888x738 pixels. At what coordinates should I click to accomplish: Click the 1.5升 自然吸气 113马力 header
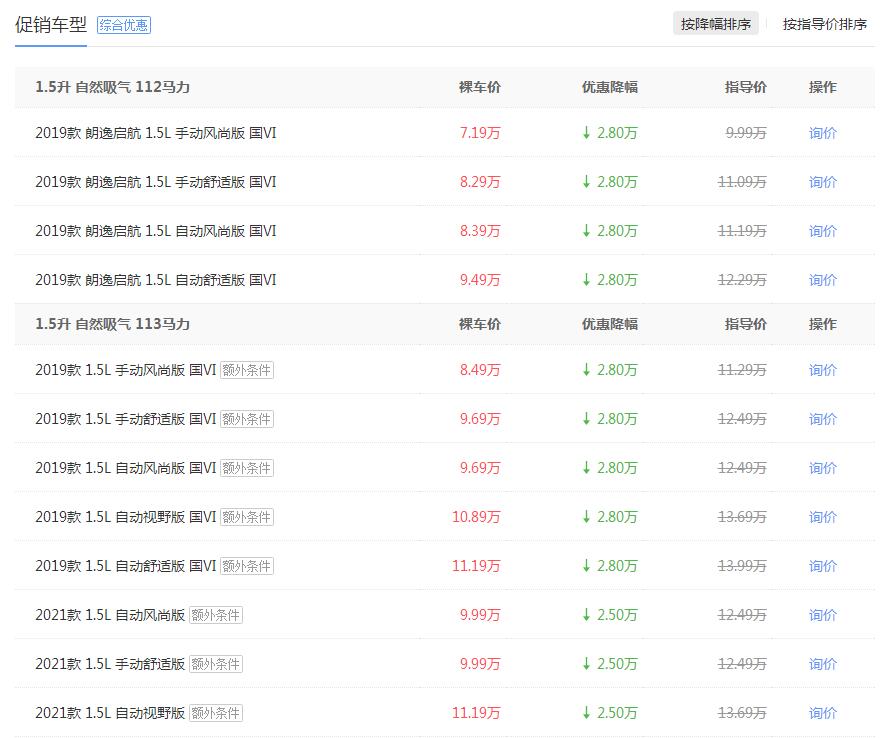pos(112,324)
